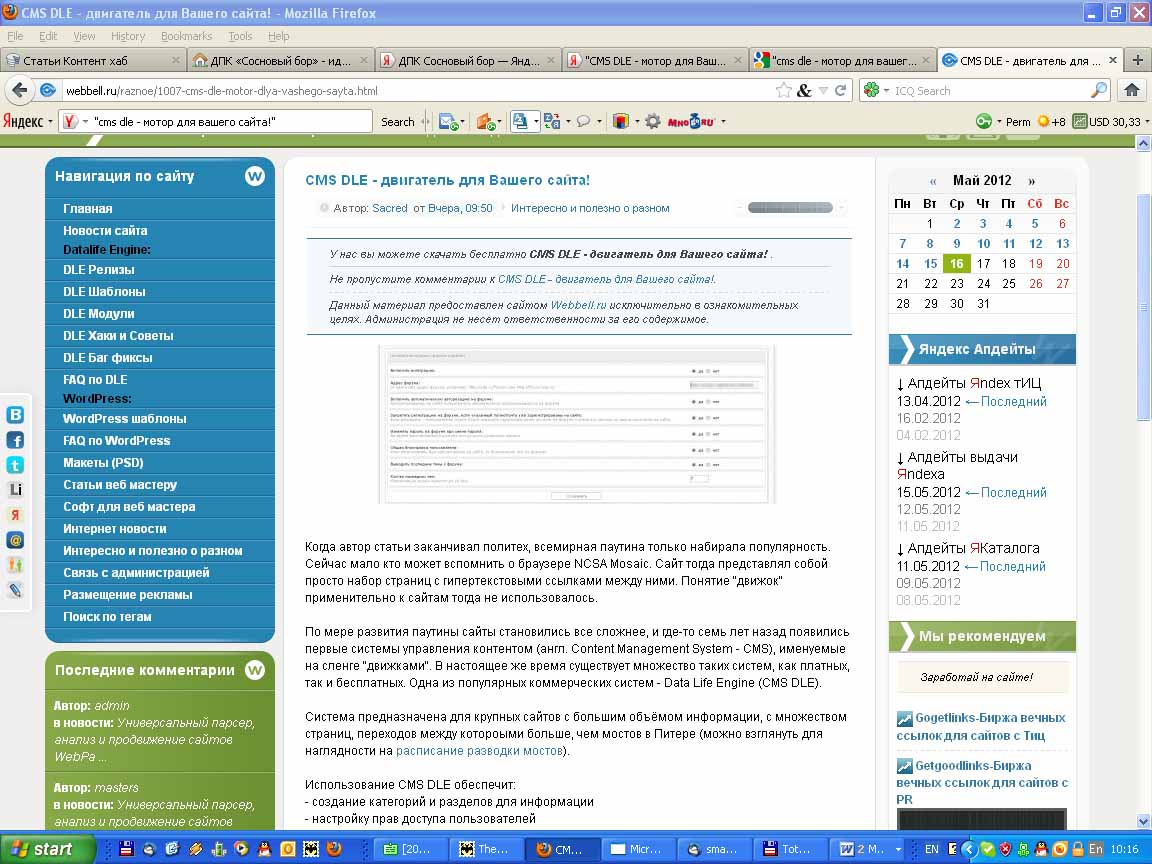This screenshot has height=864, width=1152.
Task: Reload the page with the refresh icon
Action: tap(840, 90)
